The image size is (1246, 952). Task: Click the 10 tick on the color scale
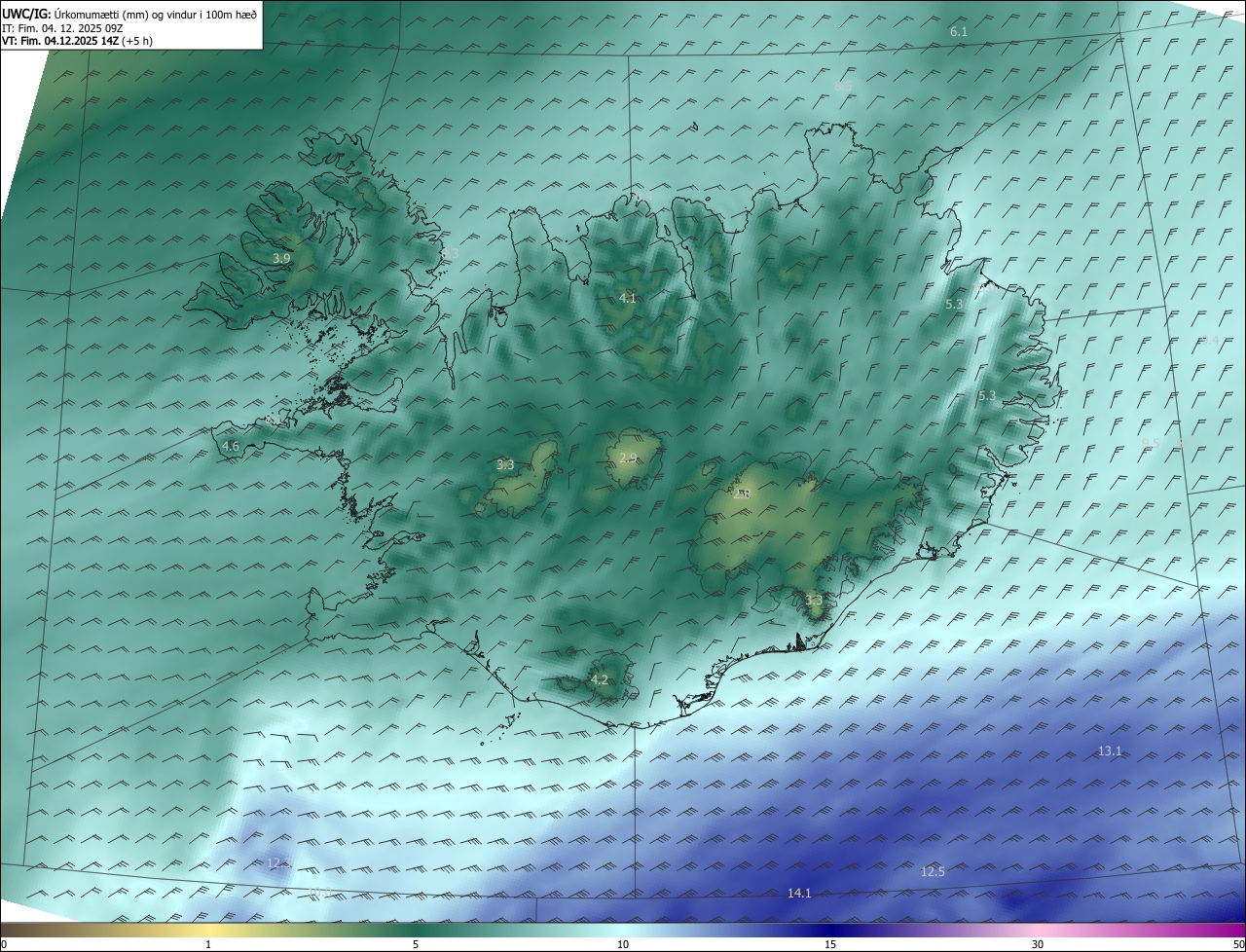click(x=623, y=944)
